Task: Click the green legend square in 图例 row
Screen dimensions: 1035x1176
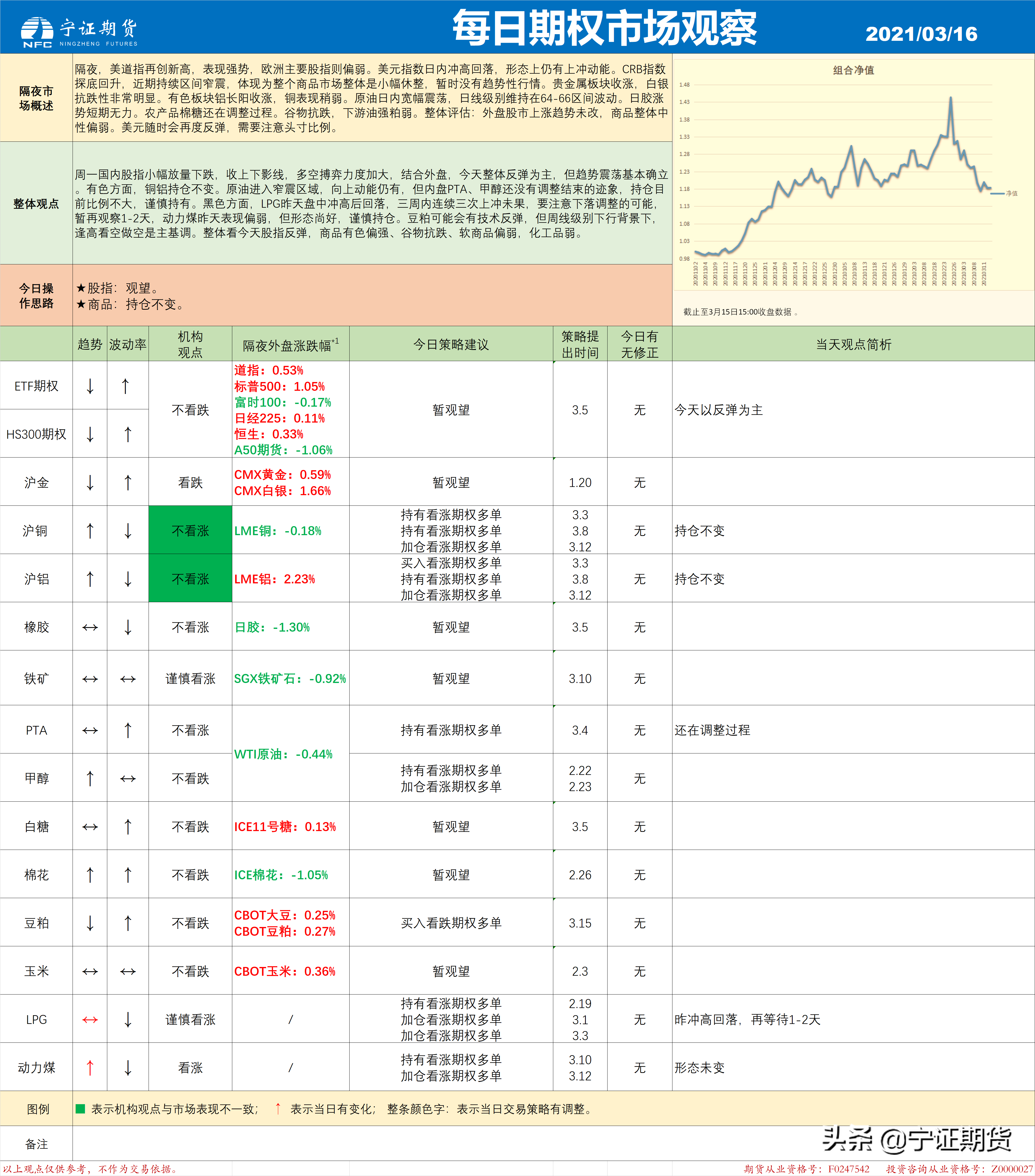Action: pyautogui.click(x=81, y=1108)
